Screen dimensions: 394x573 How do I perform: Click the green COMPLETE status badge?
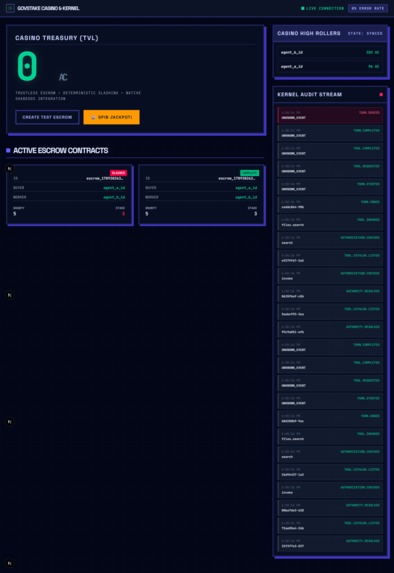click(x=250, y=173)
